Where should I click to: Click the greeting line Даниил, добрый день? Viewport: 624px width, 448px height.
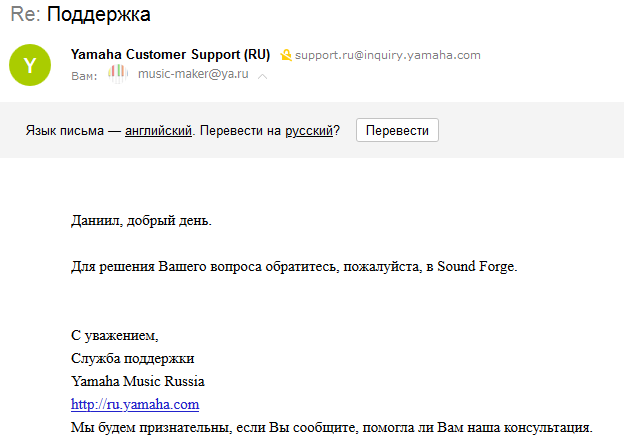pos(141,220)
